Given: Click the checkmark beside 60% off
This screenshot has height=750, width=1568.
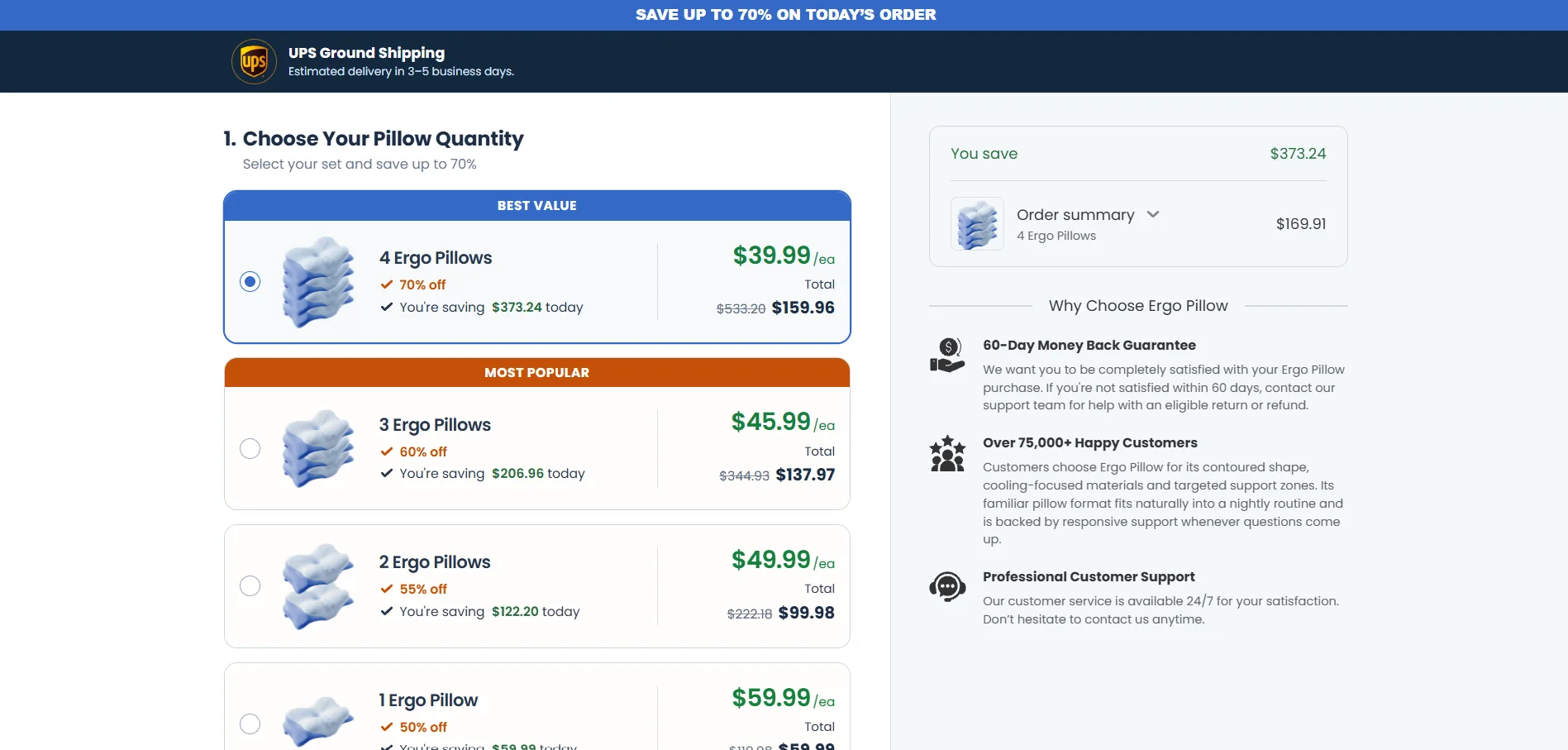Looking at the screenshot, I should (x=386, y=451).
